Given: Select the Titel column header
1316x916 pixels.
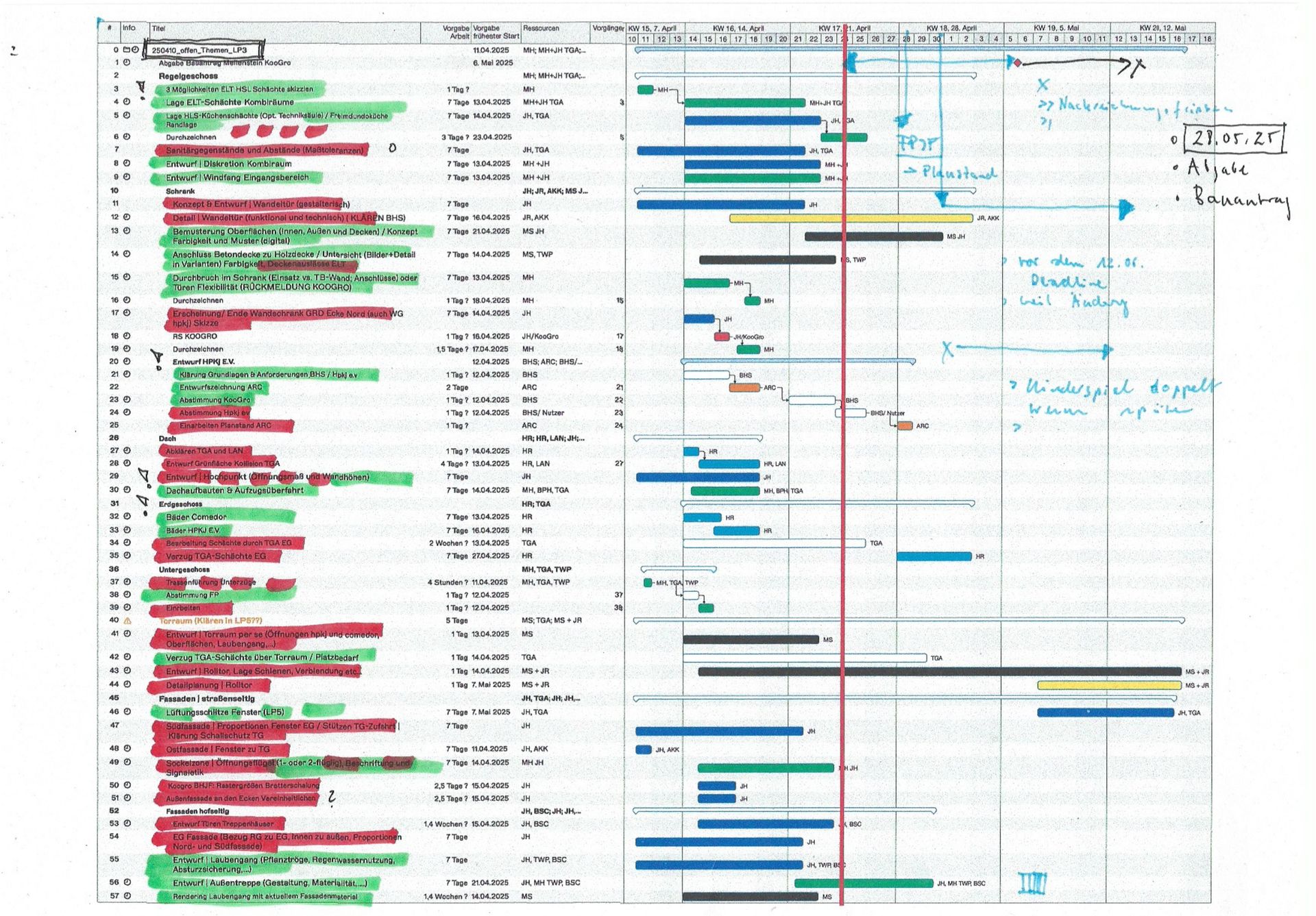Looking at the screenshot, I should (x=159, y=29).
